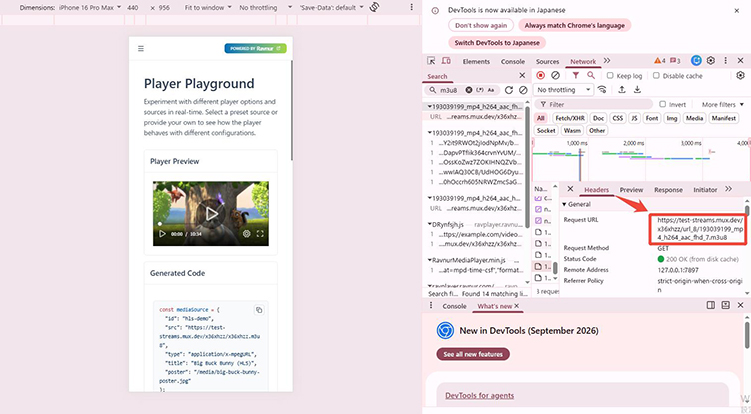Click the warnings count 4 icon
The width and height of the screenshot is (751, 414).
click(660, 60)
